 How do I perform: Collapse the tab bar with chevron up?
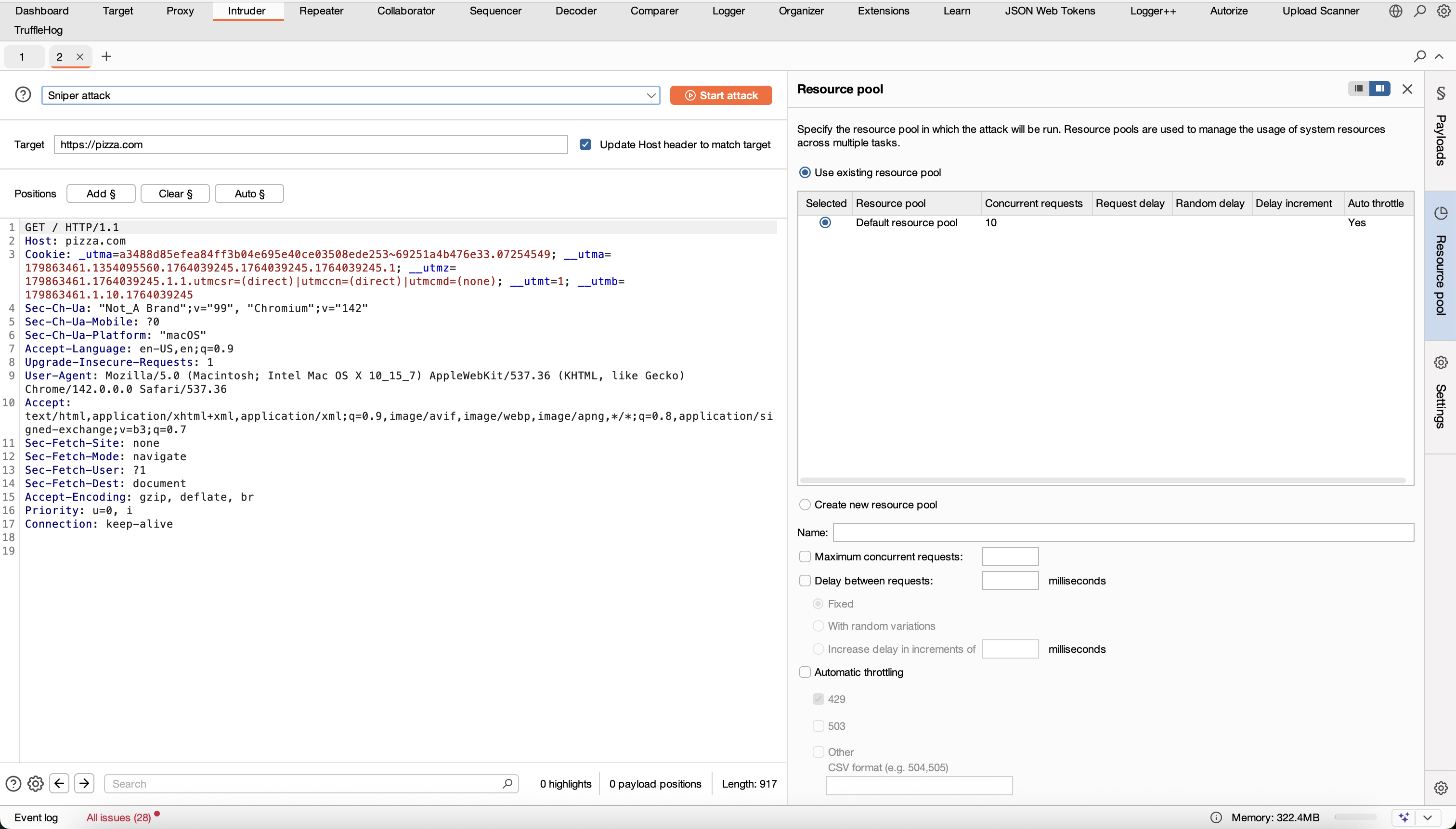[x=1439, y=56]
